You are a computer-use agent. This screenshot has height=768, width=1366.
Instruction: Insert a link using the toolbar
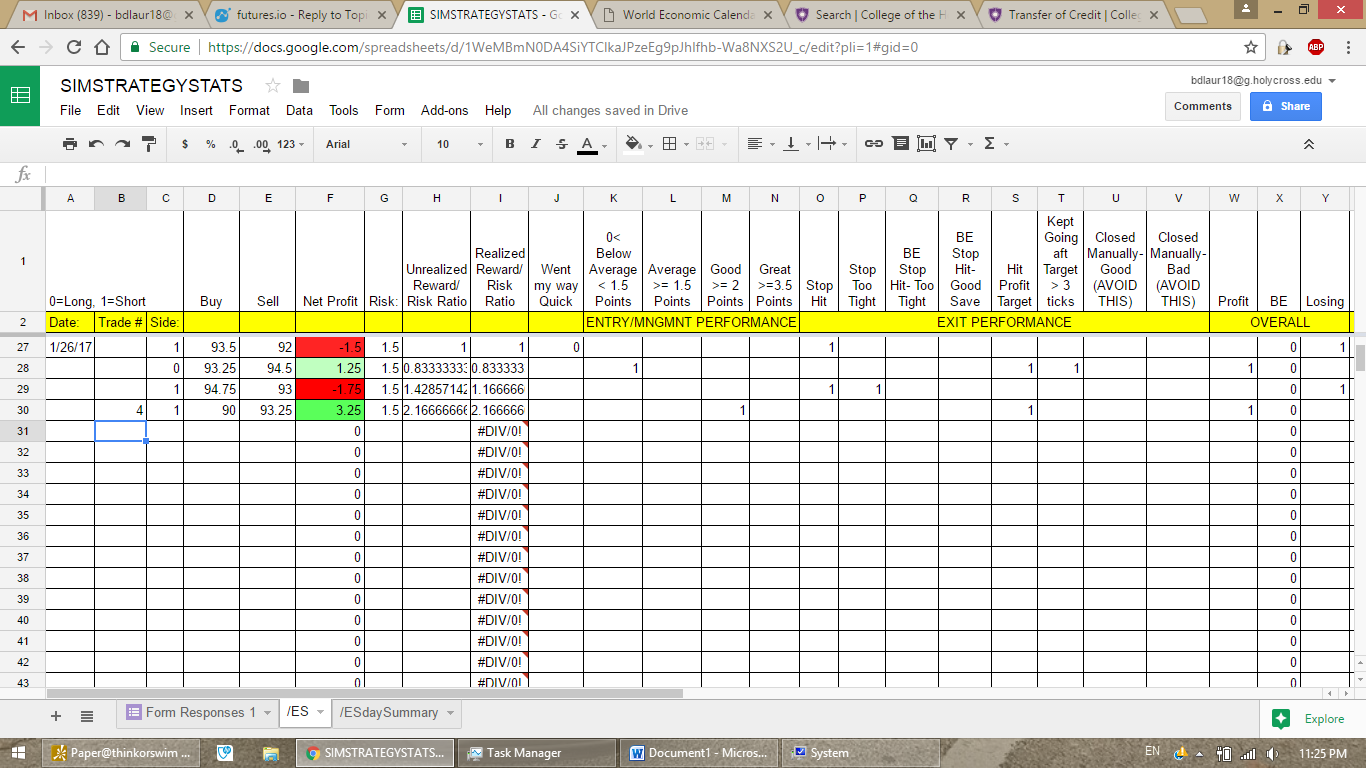point(874,144)
